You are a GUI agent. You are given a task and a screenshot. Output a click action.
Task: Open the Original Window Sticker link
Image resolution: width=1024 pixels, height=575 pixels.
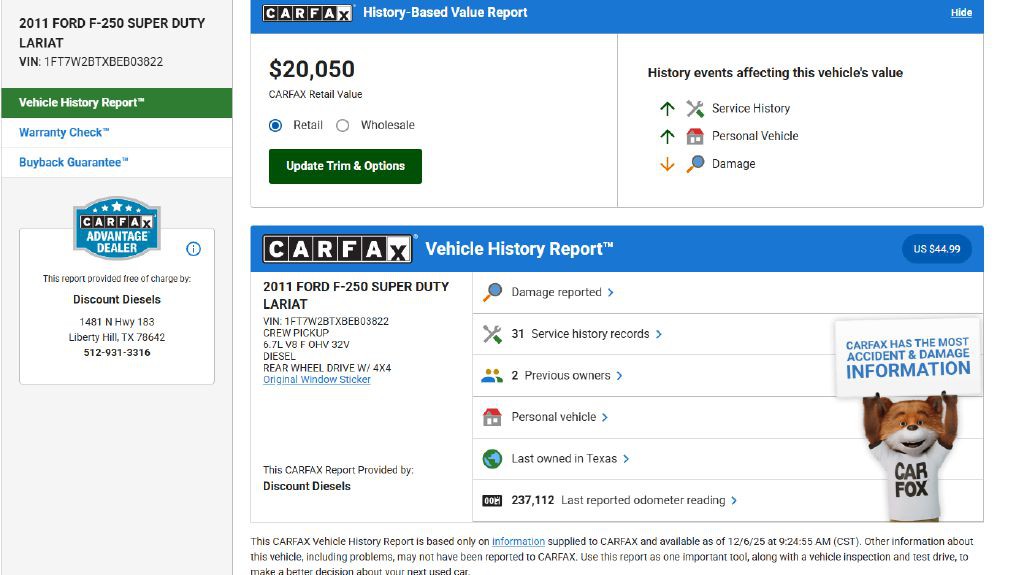[317, 380]
